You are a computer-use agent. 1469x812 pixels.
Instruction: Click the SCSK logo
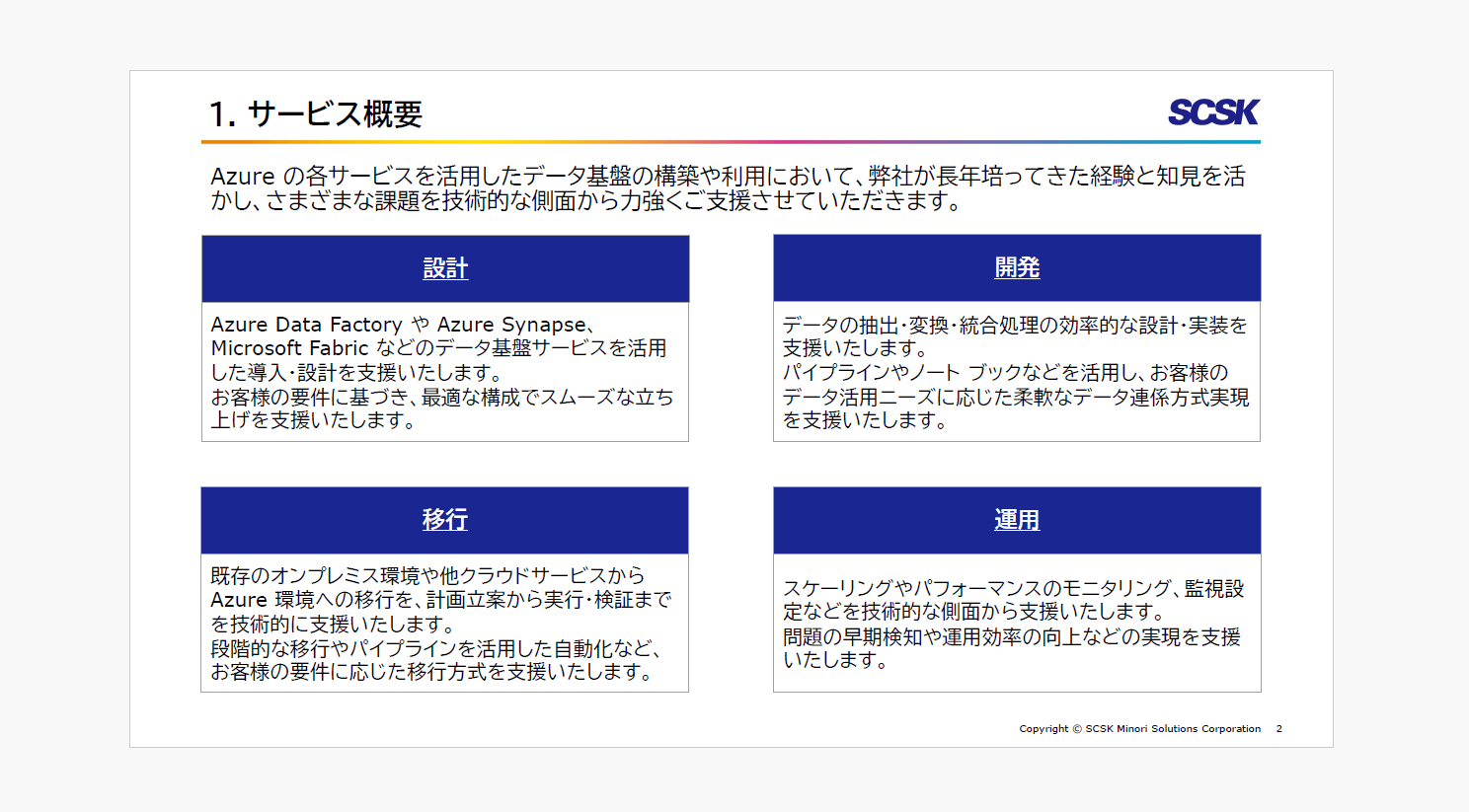click(1213, 111)
